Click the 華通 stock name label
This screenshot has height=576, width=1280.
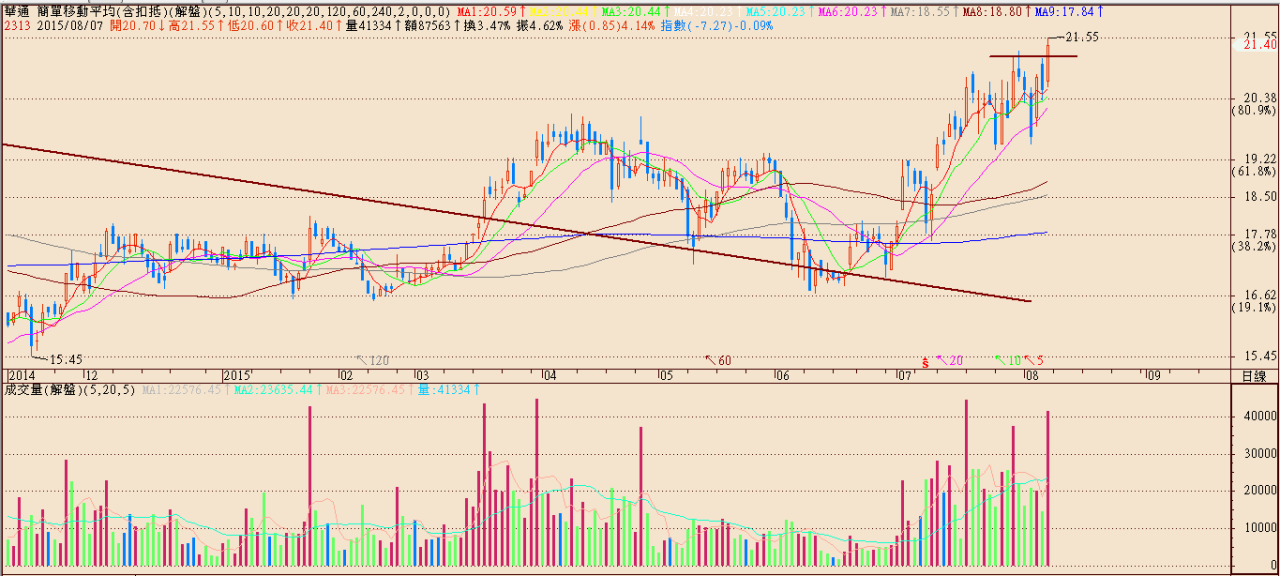(16, 12)
